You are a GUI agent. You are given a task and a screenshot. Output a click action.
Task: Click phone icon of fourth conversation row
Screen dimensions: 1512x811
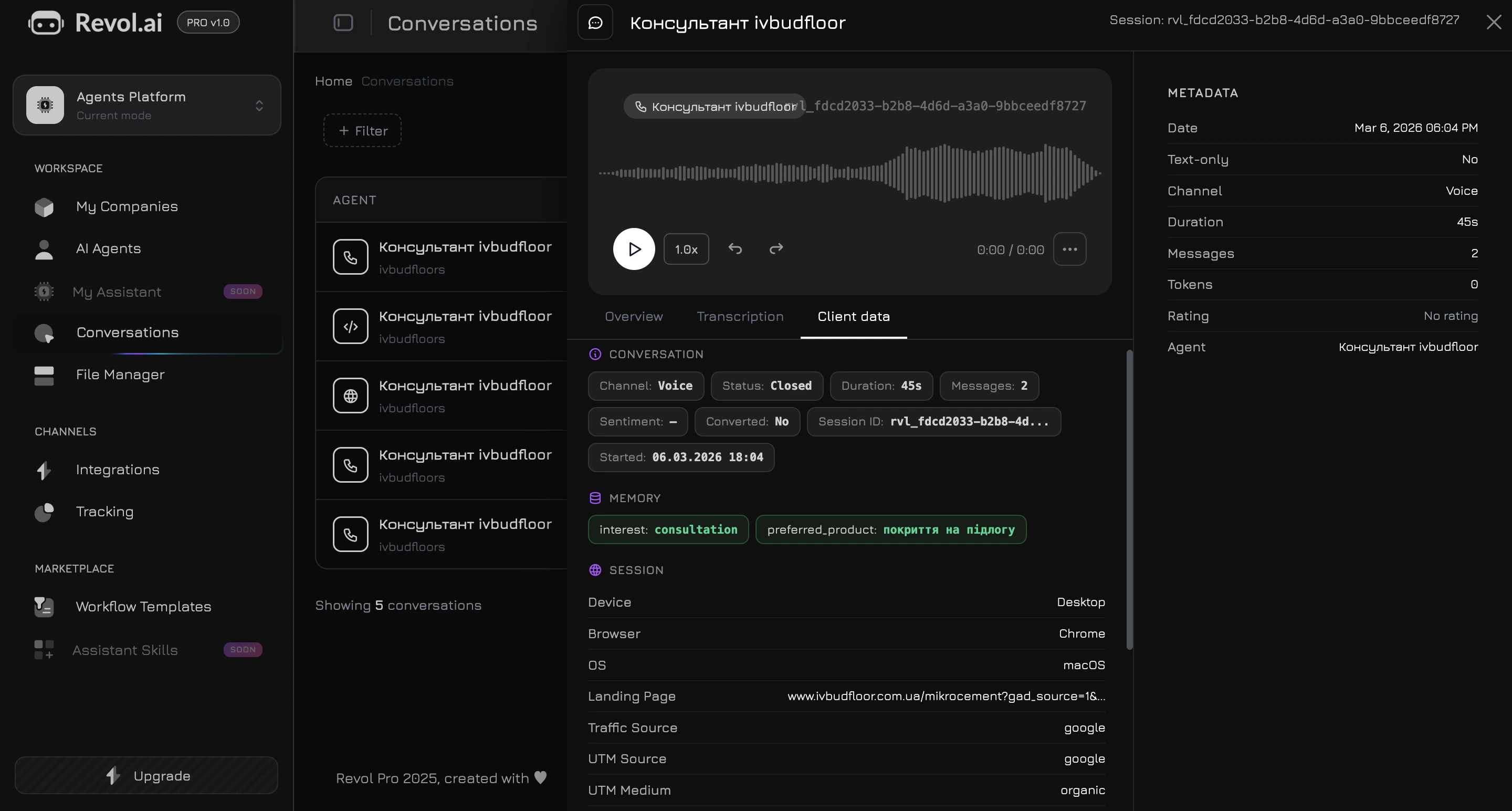tap(350, 464)
